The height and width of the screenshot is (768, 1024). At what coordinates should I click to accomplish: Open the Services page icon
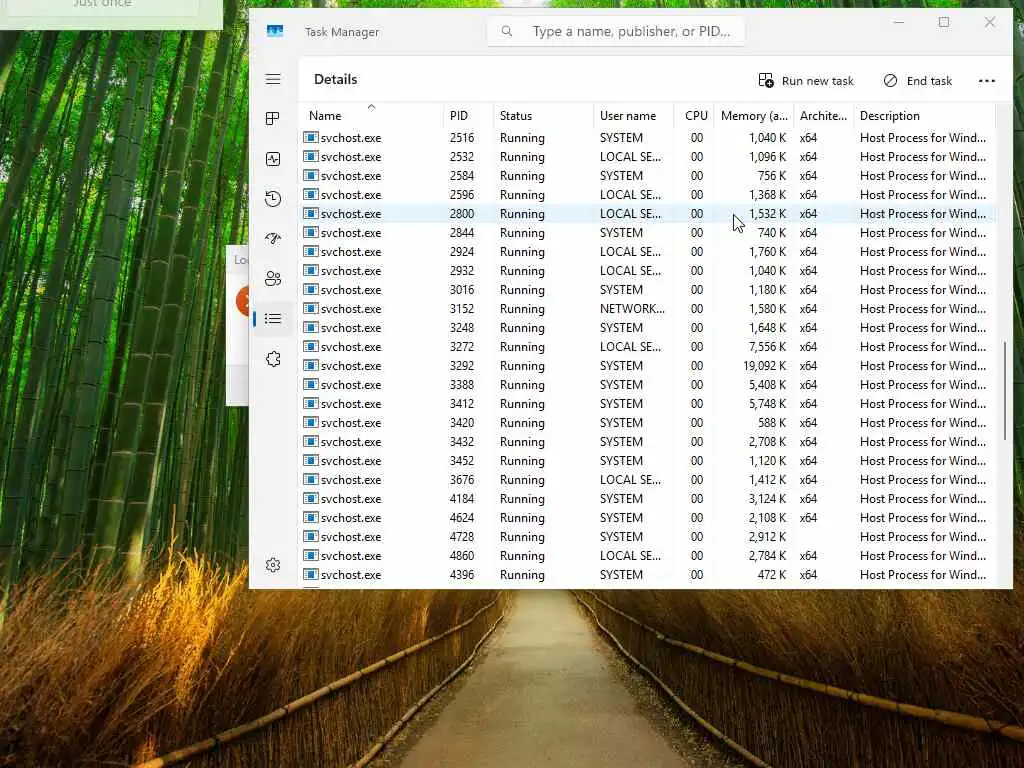coord(273,359)
